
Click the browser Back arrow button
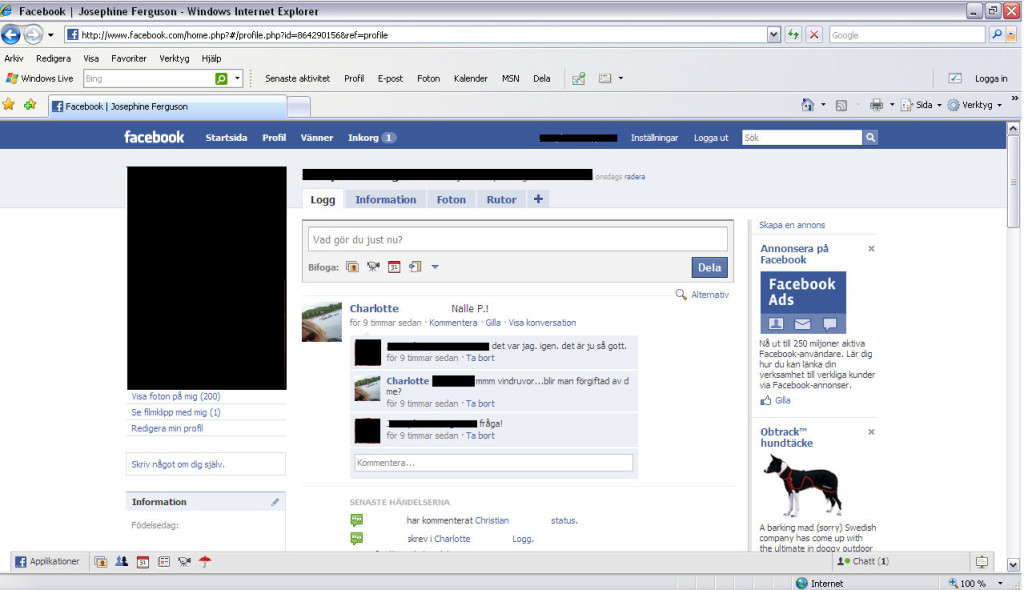[11, 34]
